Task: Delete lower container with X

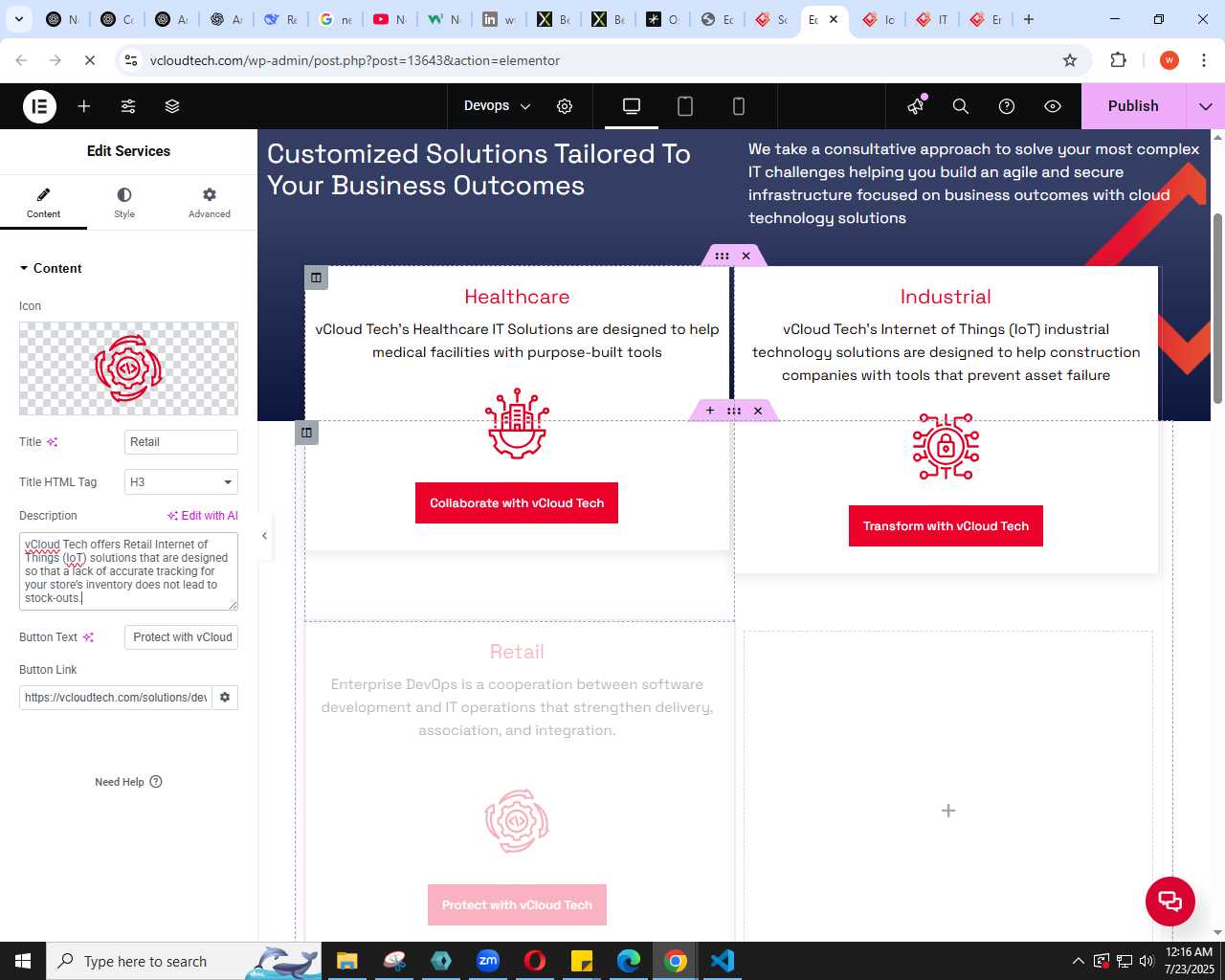Action: 758,411
